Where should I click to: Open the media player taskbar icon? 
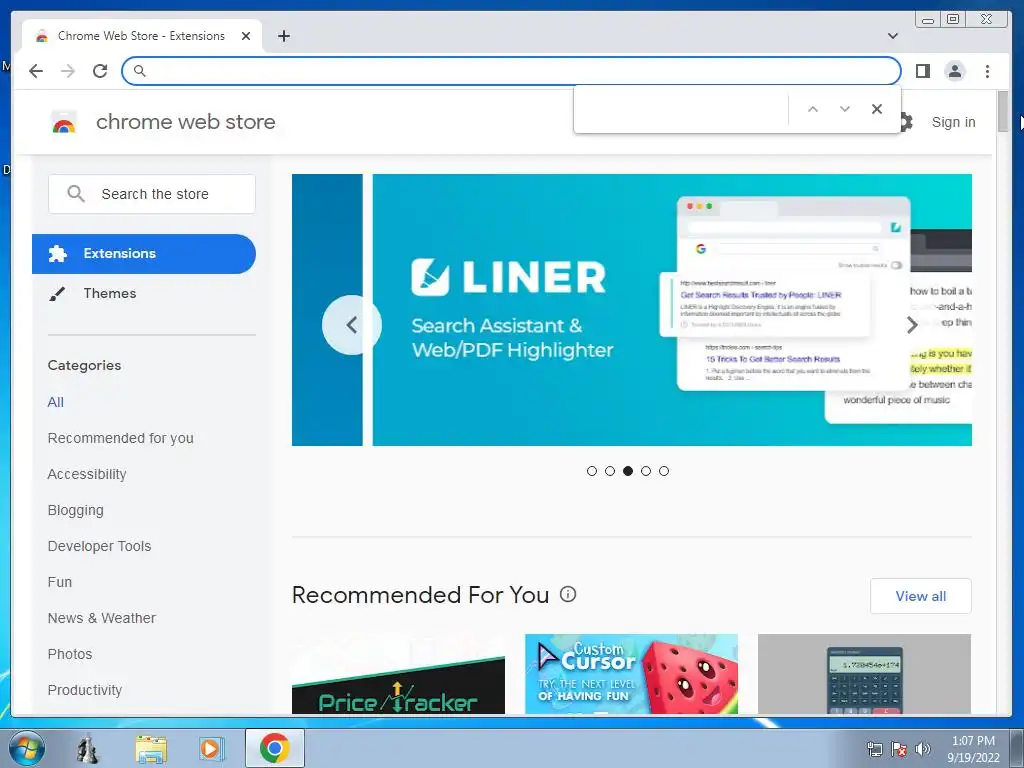(212, 748)
